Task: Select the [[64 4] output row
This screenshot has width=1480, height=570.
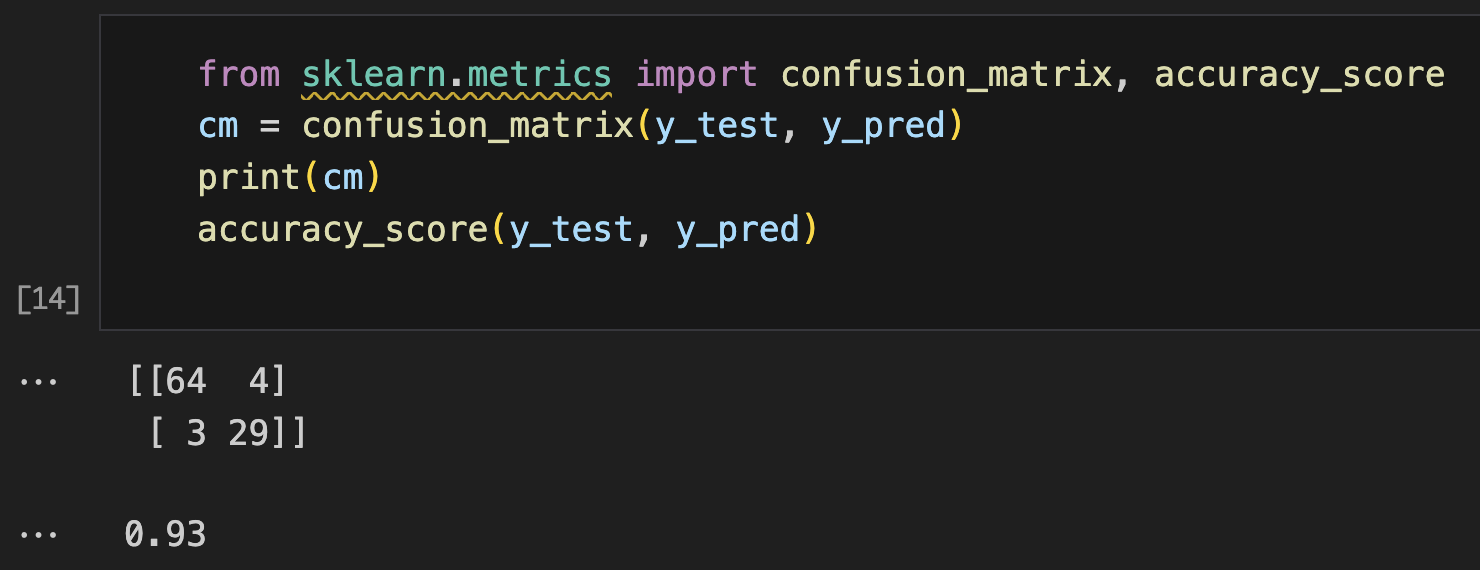Action: pyautogui.click(x=207, y=381)
